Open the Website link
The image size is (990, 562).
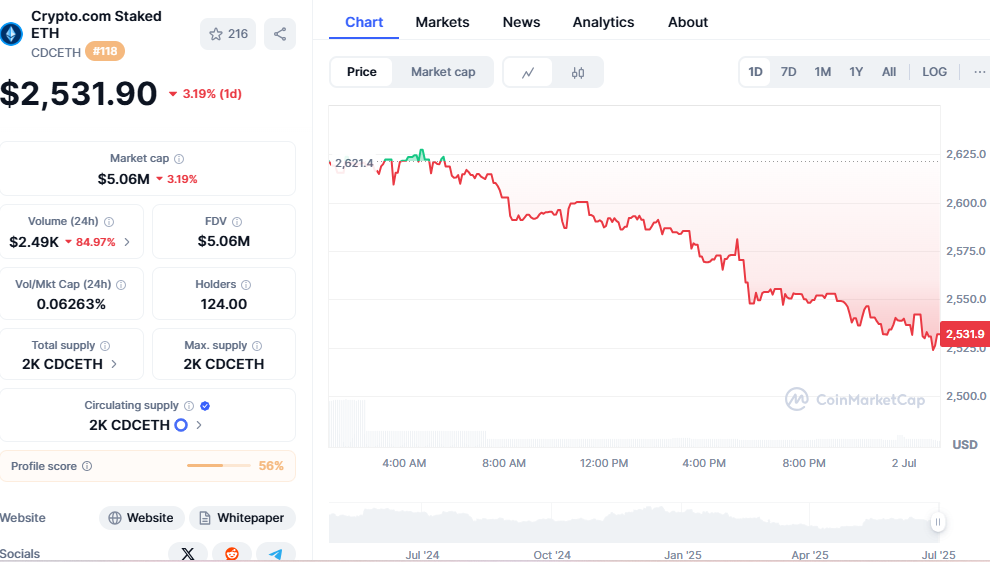pos(142,518)
